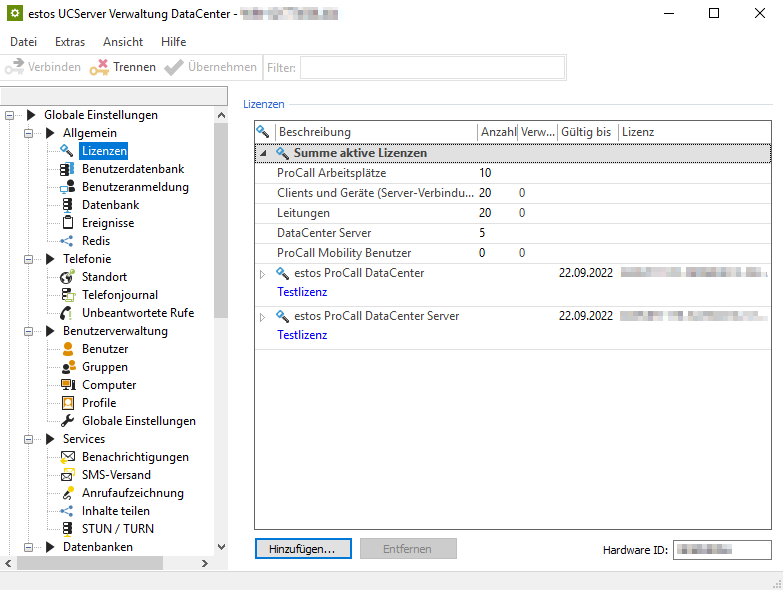
Task: Open the Ereignisse clipboard icon
Action: (x=67, y=223)
